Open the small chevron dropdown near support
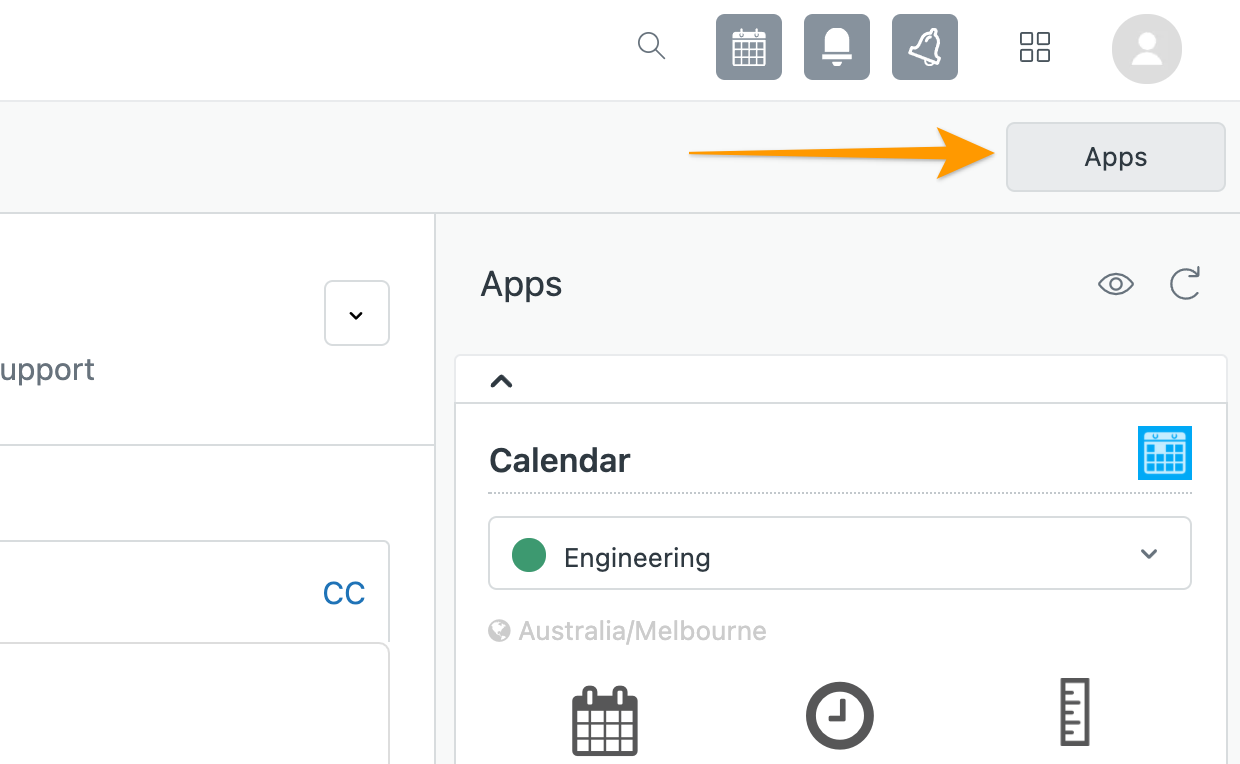Screen dimensions: 1240x764 click(357, 314)
